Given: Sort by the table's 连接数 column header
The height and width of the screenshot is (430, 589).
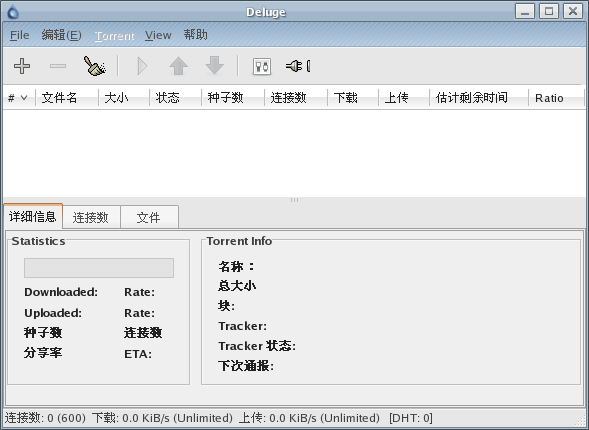Looking at the screenshot, I should pos(296,98).
